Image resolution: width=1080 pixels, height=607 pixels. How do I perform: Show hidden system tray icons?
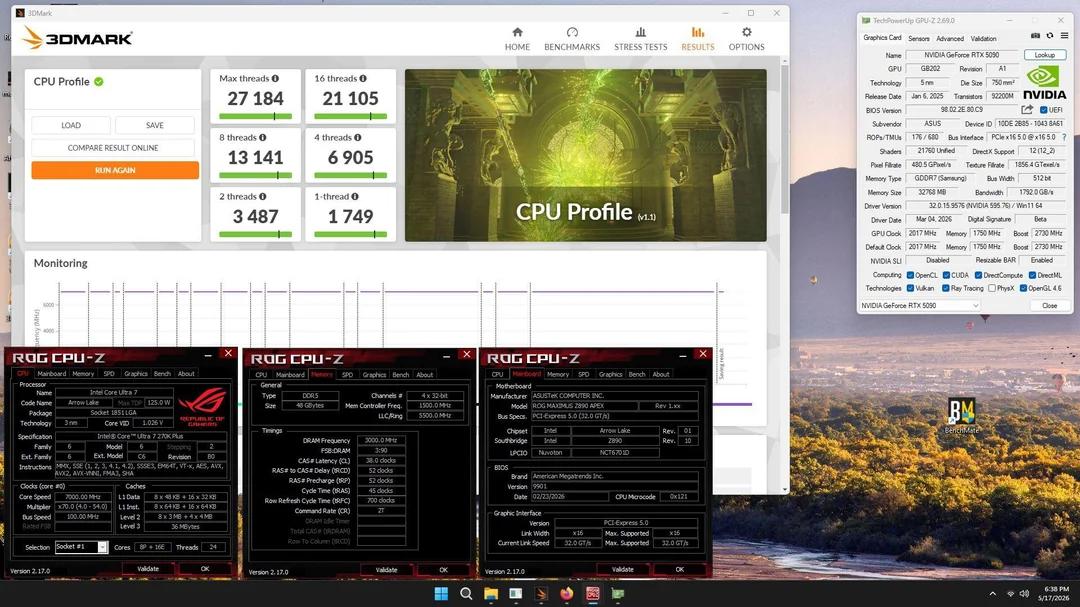click(993, 594)
